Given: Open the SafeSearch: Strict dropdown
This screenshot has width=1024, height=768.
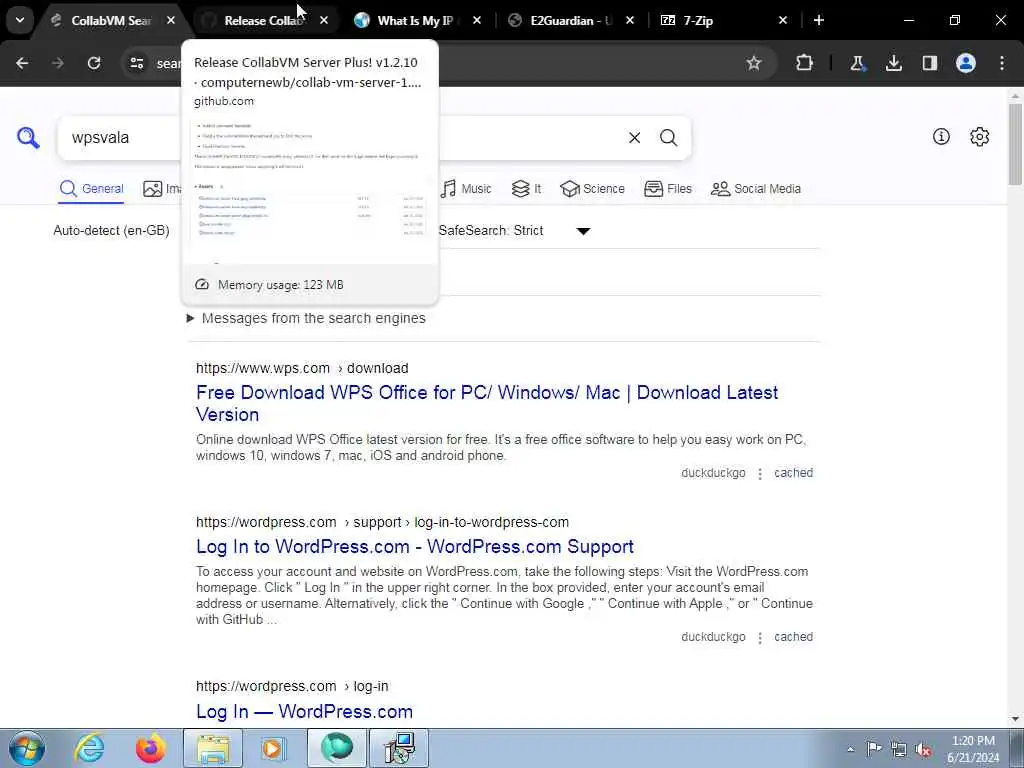Looking at the screenshot, I should click(515, 231).
